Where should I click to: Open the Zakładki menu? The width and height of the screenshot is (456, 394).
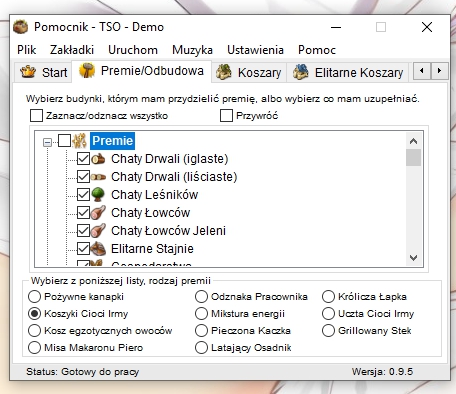click(x=72, y=50)
